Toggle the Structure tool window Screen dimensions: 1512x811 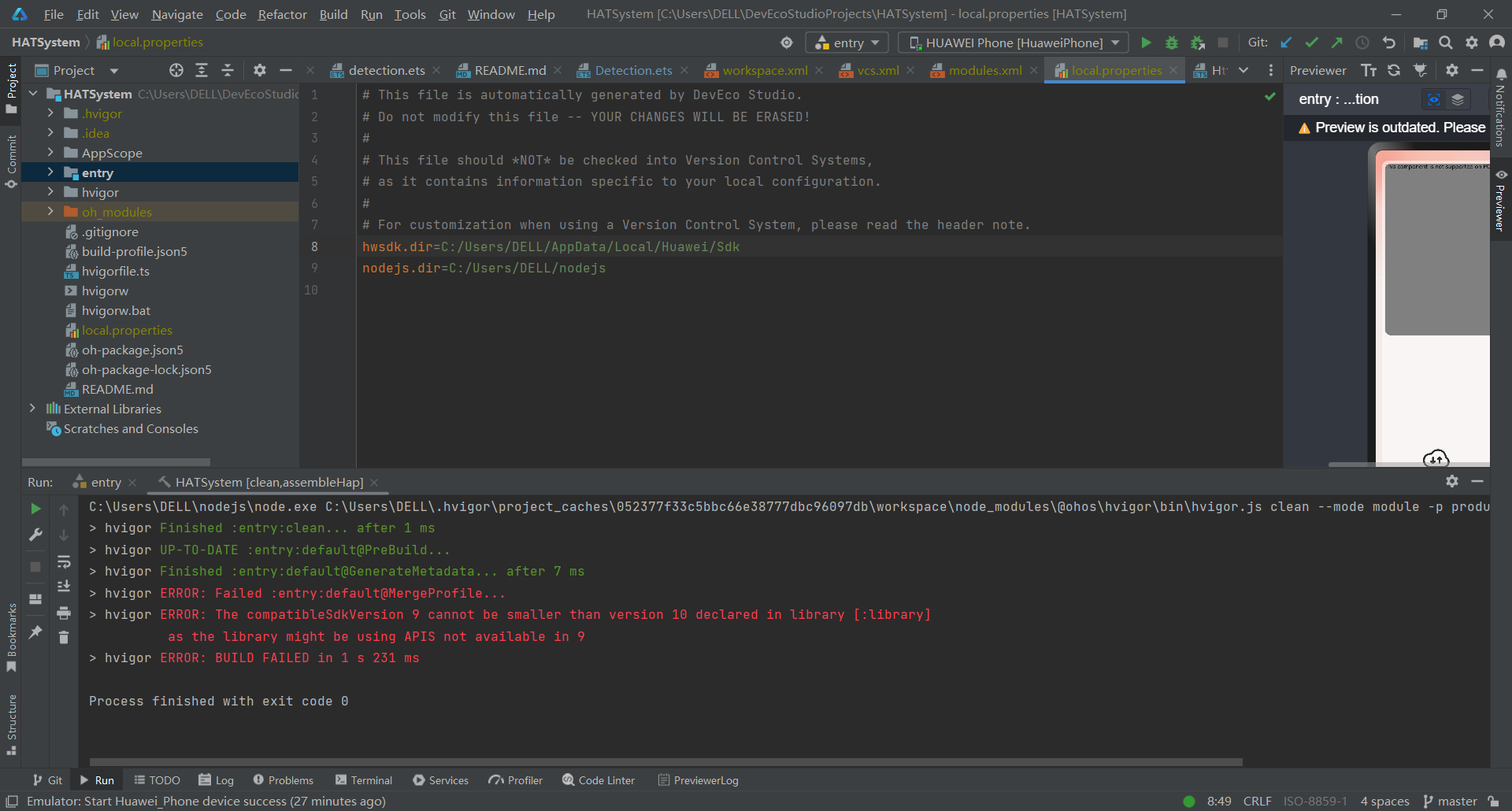[x=11, y=725]
